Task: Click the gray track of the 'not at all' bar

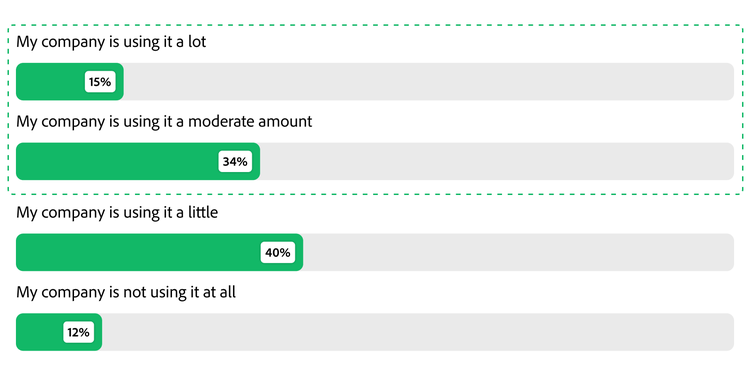Action: pyautogui.click(x=418, y=332)
